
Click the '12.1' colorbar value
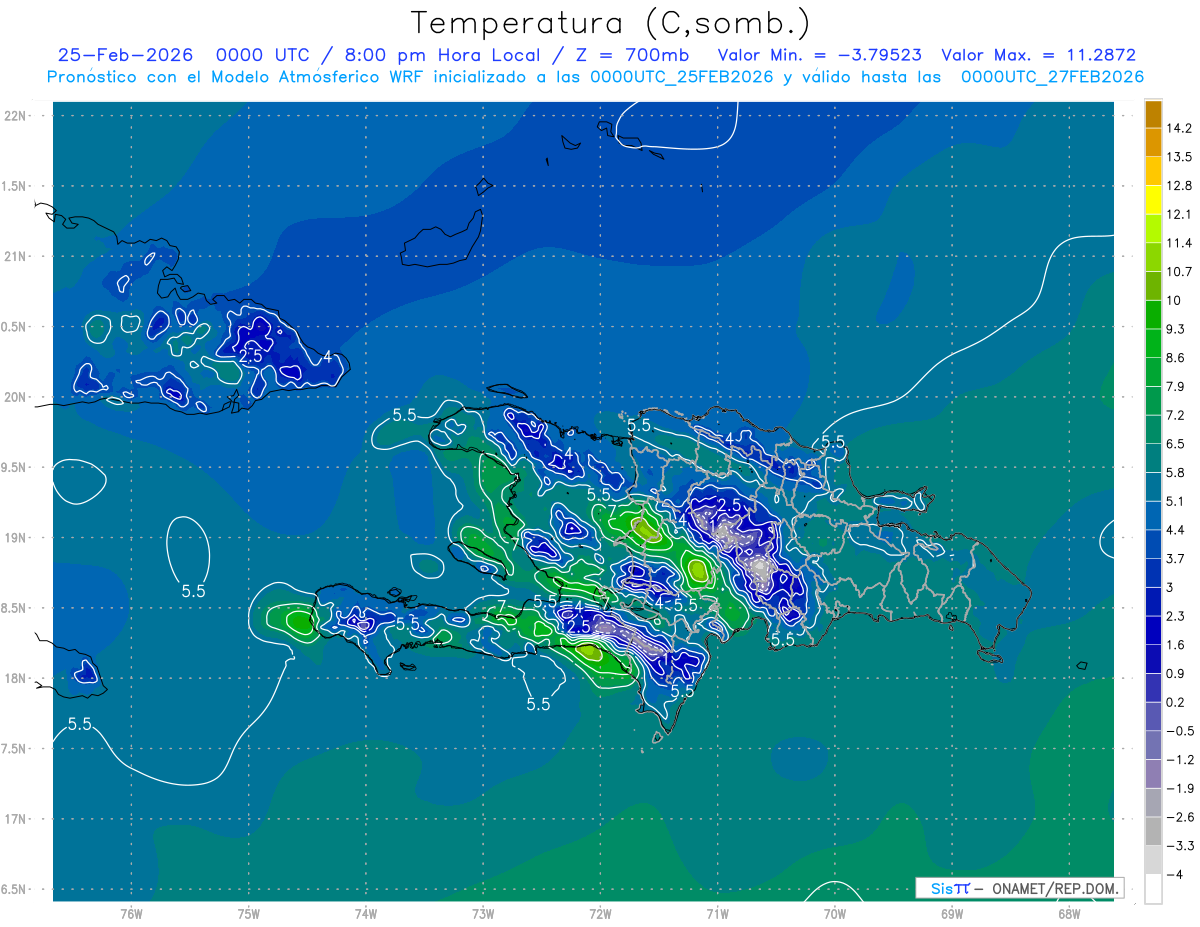1180,214
